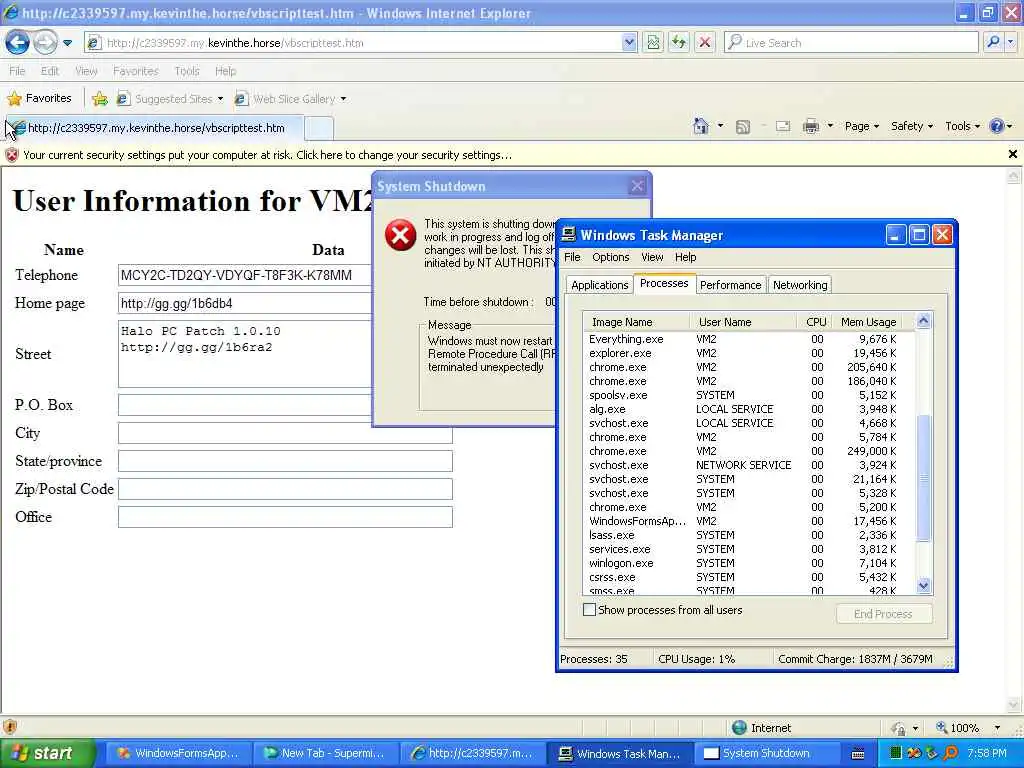The width and height of the screenshot is (1024, 768).
Task: Click the City input field
Action: [x=285, y=433]
